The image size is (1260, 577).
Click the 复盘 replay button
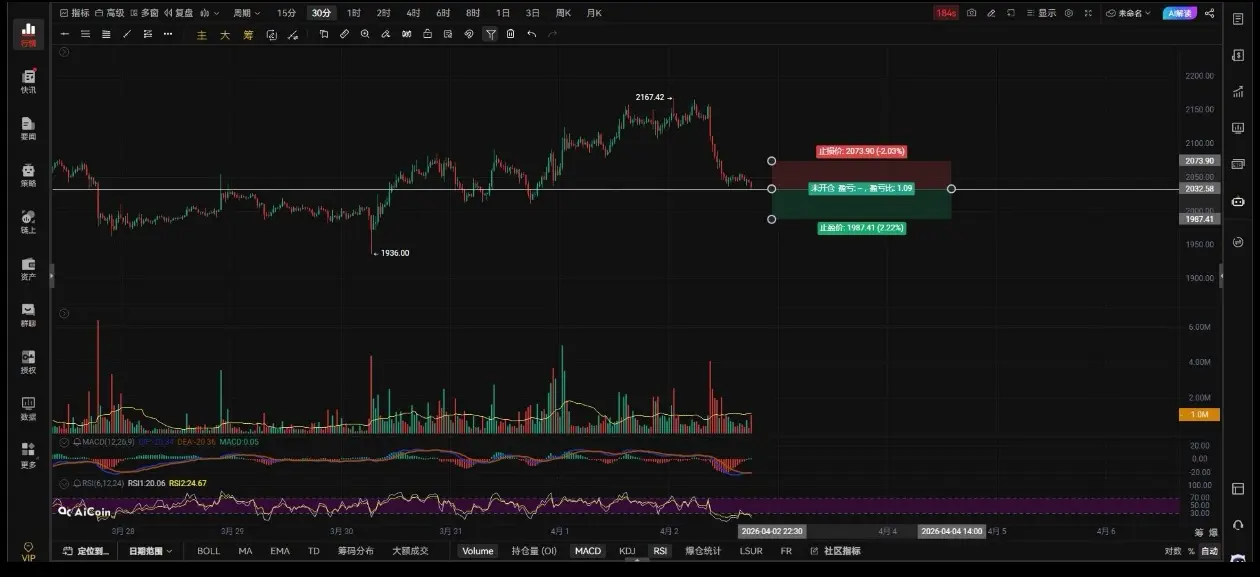coord(178,13)
